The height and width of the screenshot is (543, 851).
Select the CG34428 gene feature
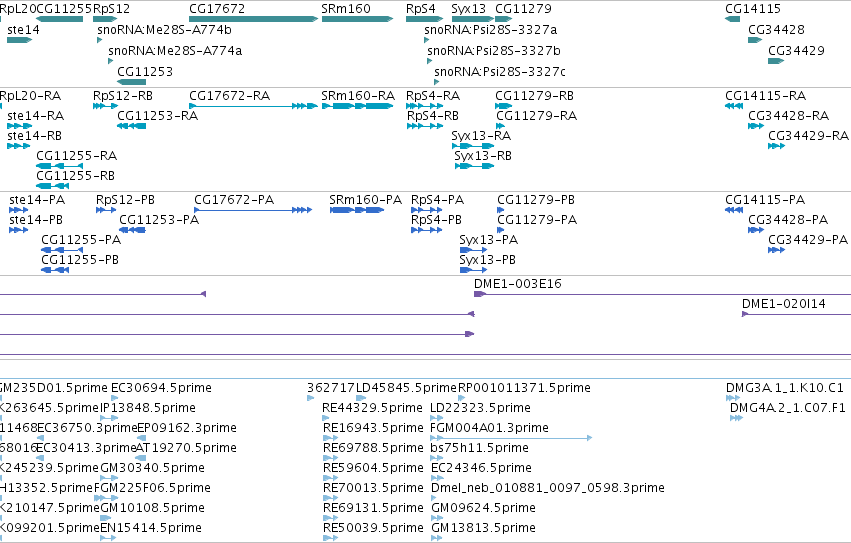755,40
